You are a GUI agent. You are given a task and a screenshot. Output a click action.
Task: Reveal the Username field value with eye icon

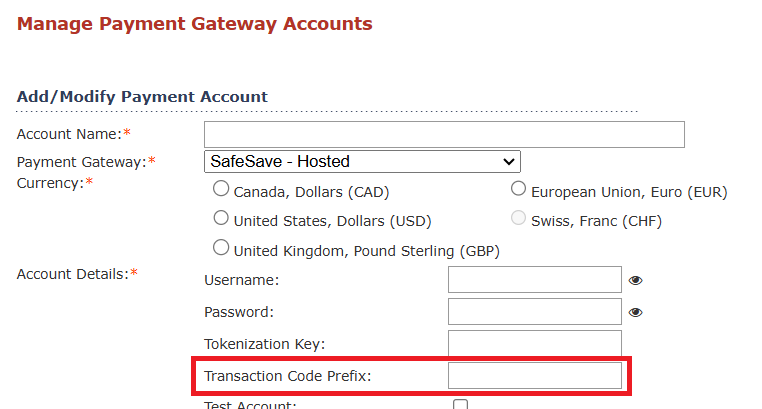[635, 280]
